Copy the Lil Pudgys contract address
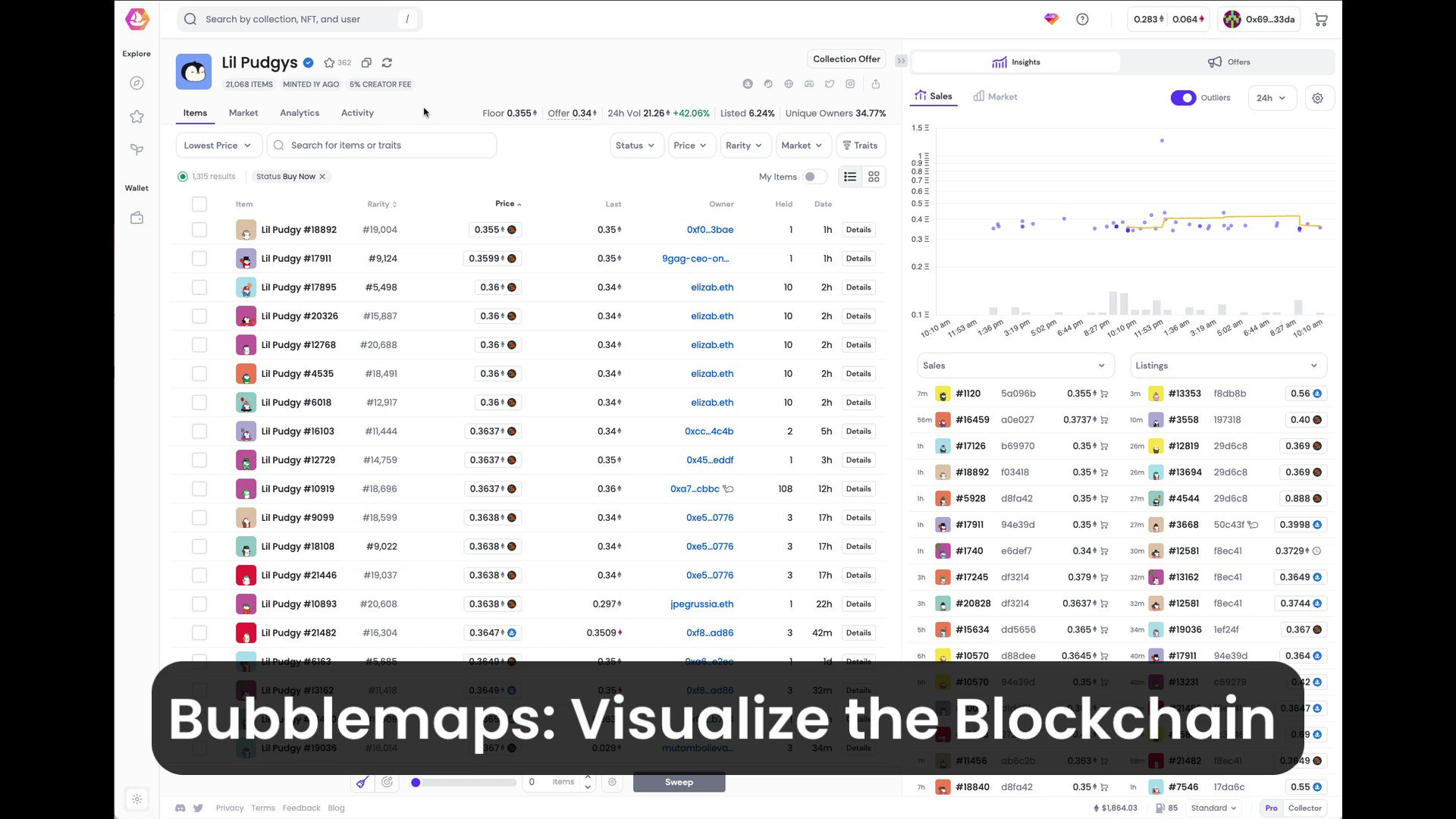The image size is (1456, 819). 366,62
